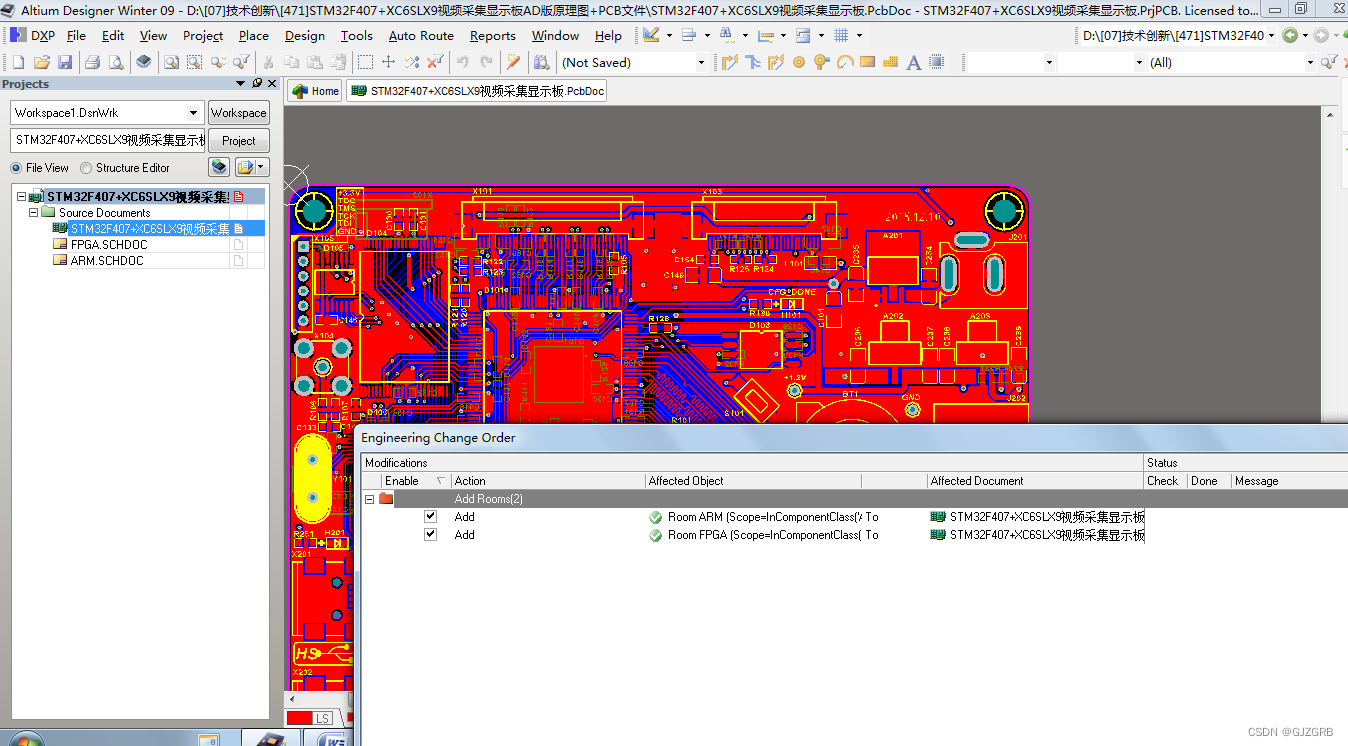Click the Workspace button
The width and height of the screenshot is (1348, 746).
click(x=238, y=113)
